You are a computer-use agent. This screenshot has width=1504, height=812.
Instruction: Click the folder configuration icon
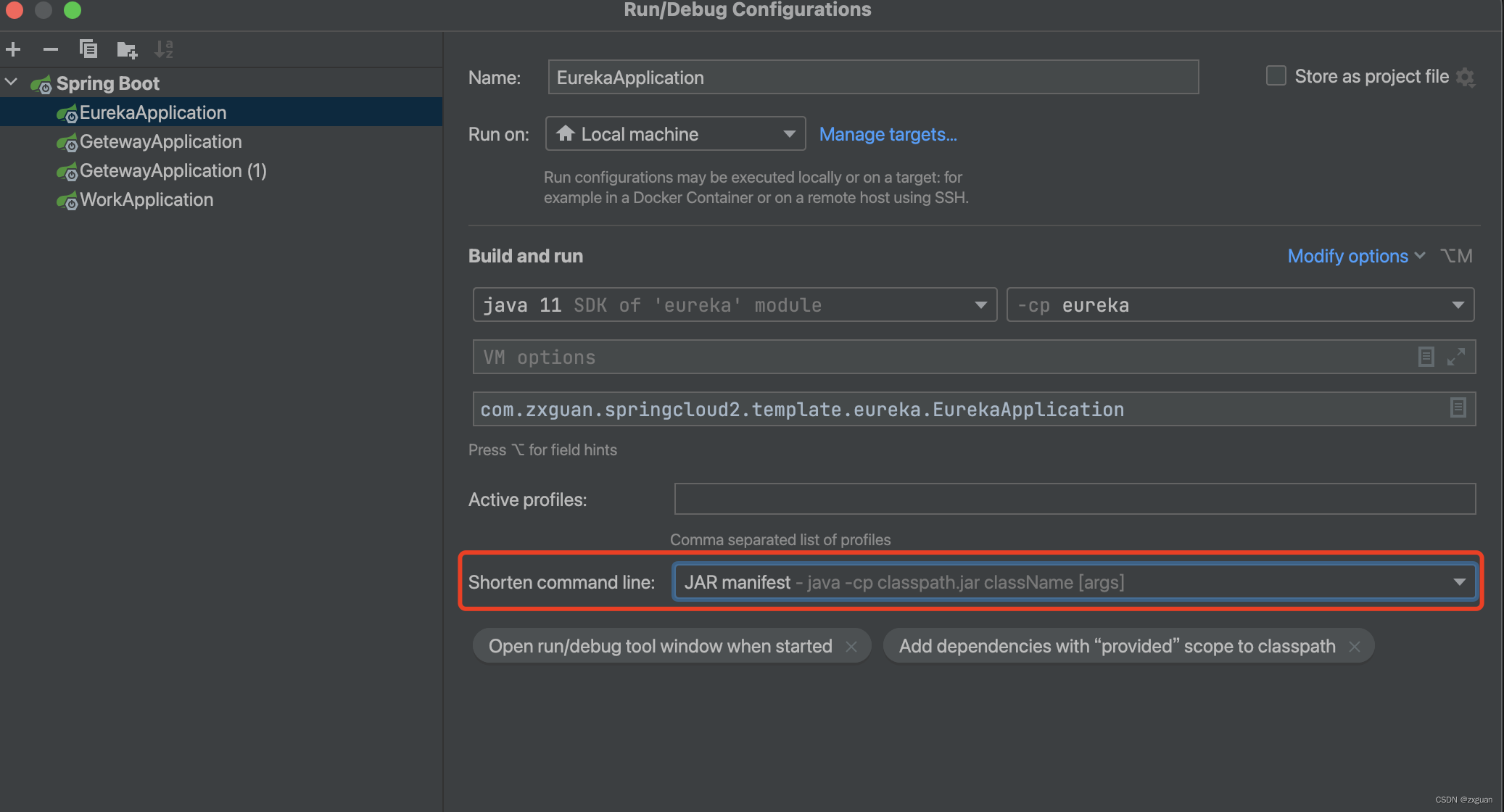126,49
